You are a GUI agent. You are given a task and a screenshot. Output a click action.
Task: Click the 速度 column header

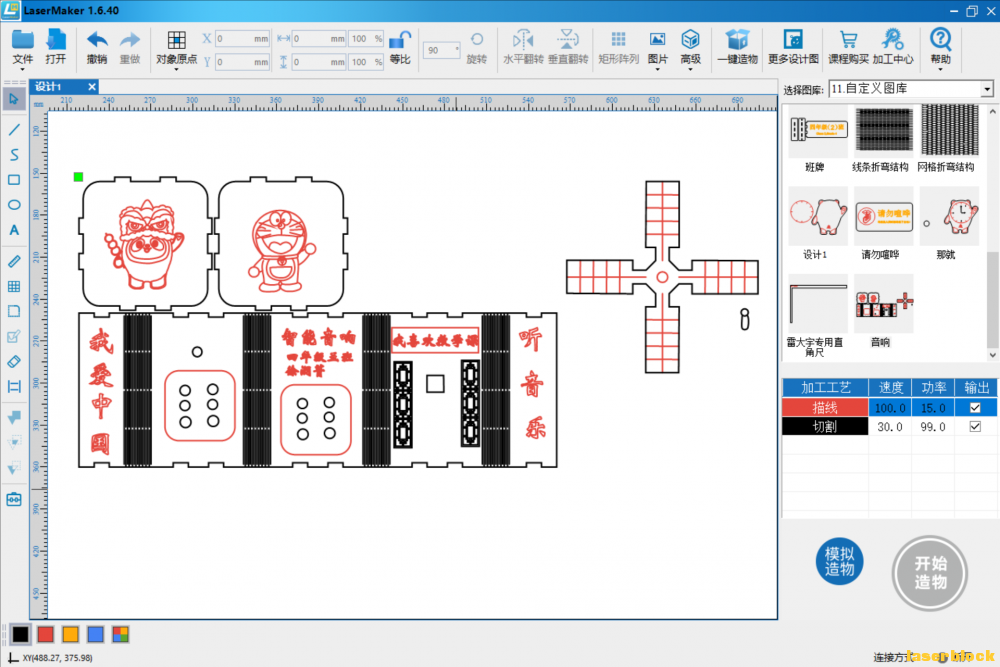point(890,388)
